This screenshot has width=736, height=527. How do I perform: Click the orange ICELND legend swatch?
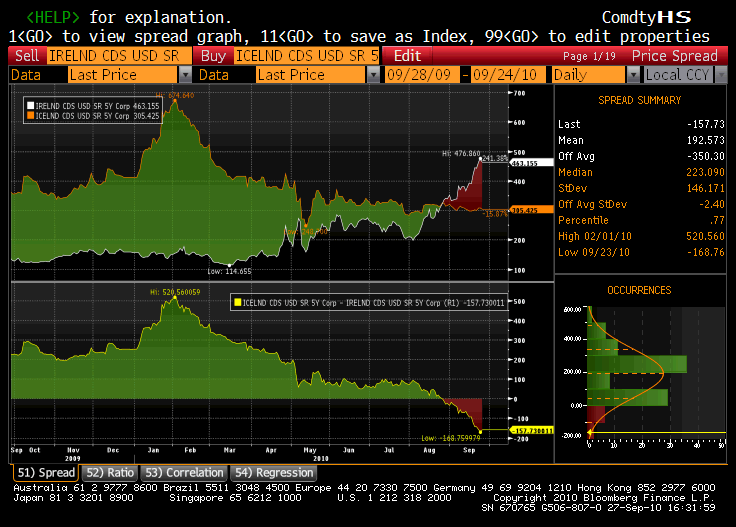31,115
